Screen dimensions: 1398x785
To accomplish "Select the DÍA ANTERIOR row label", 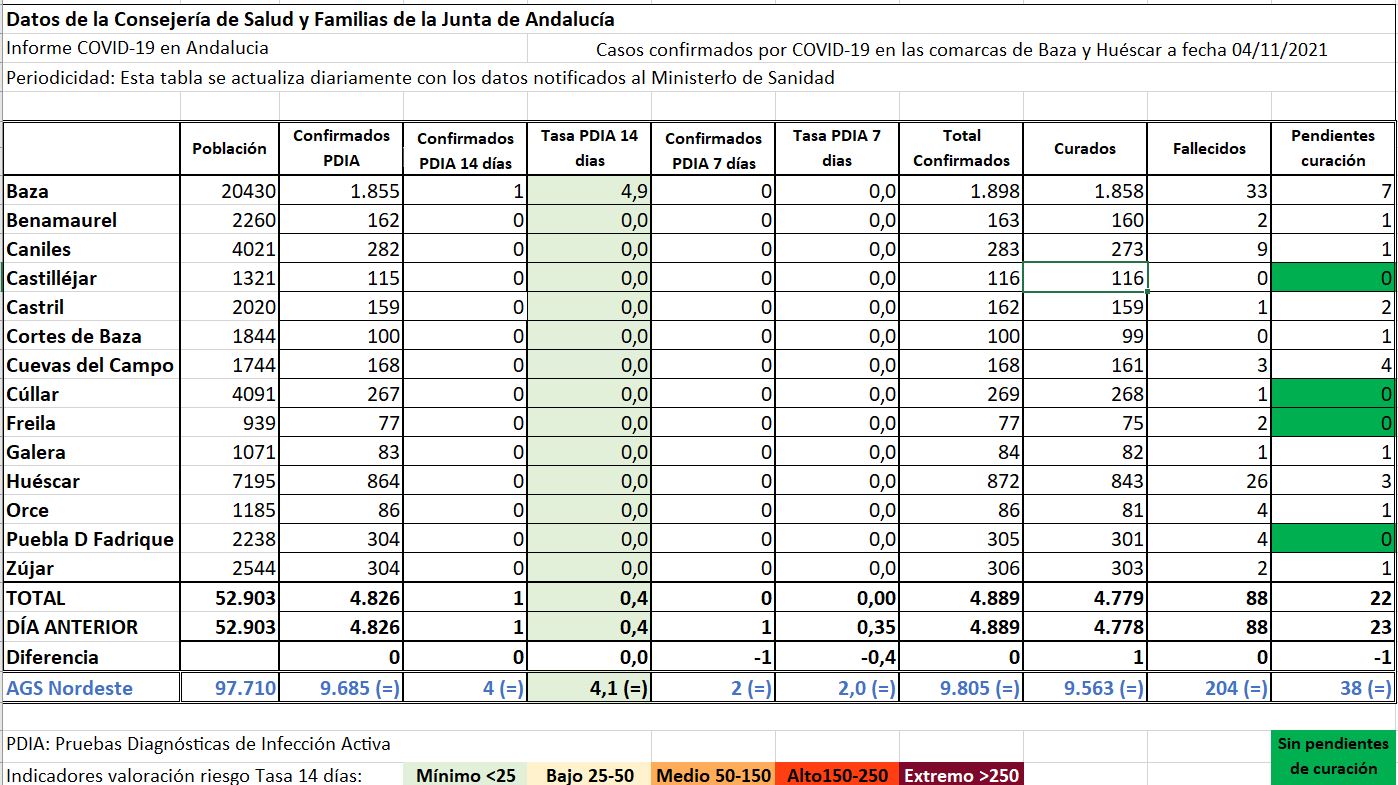I will coord(91,627).
